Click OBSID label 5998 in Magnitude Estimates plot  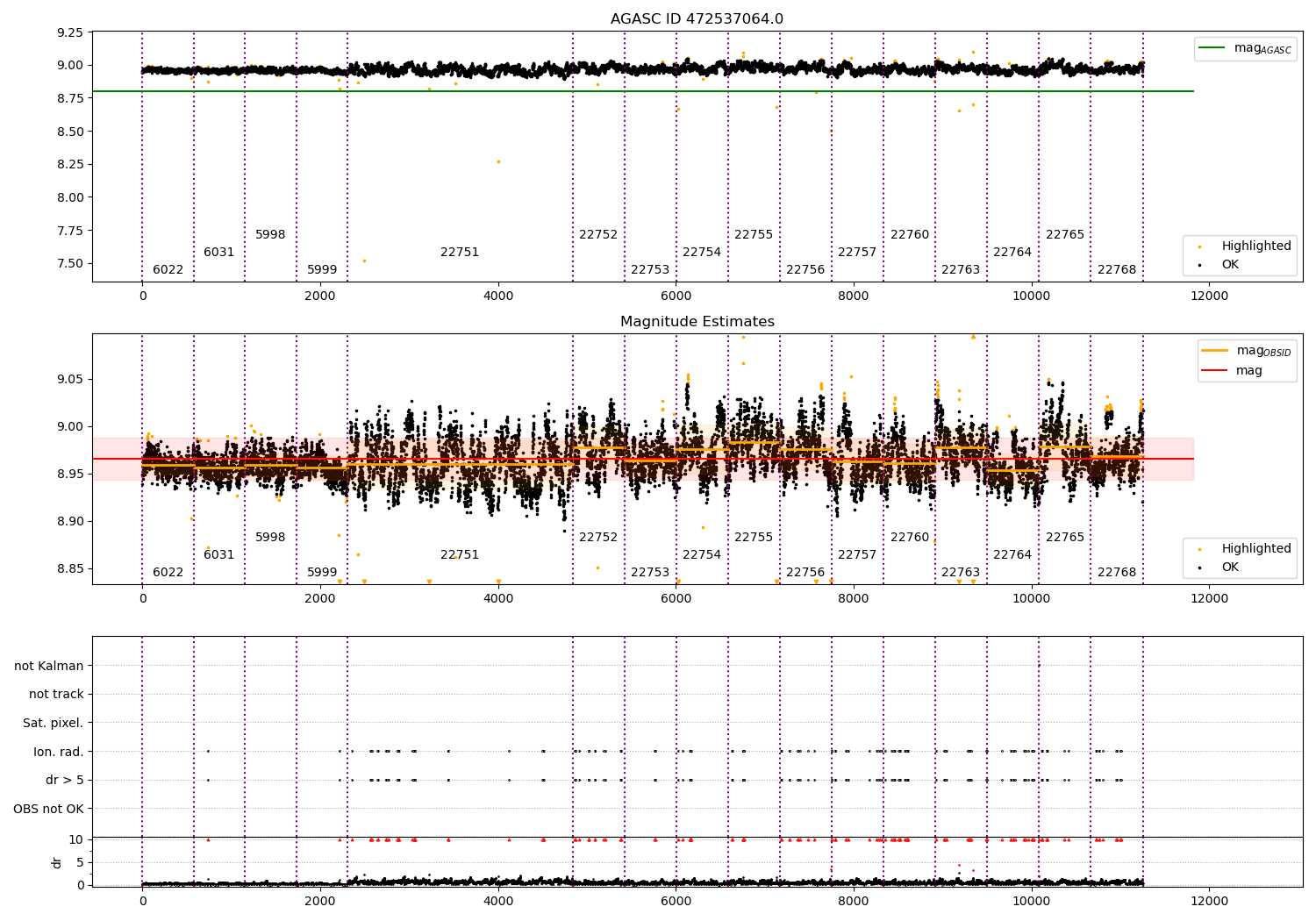point(270,538)
